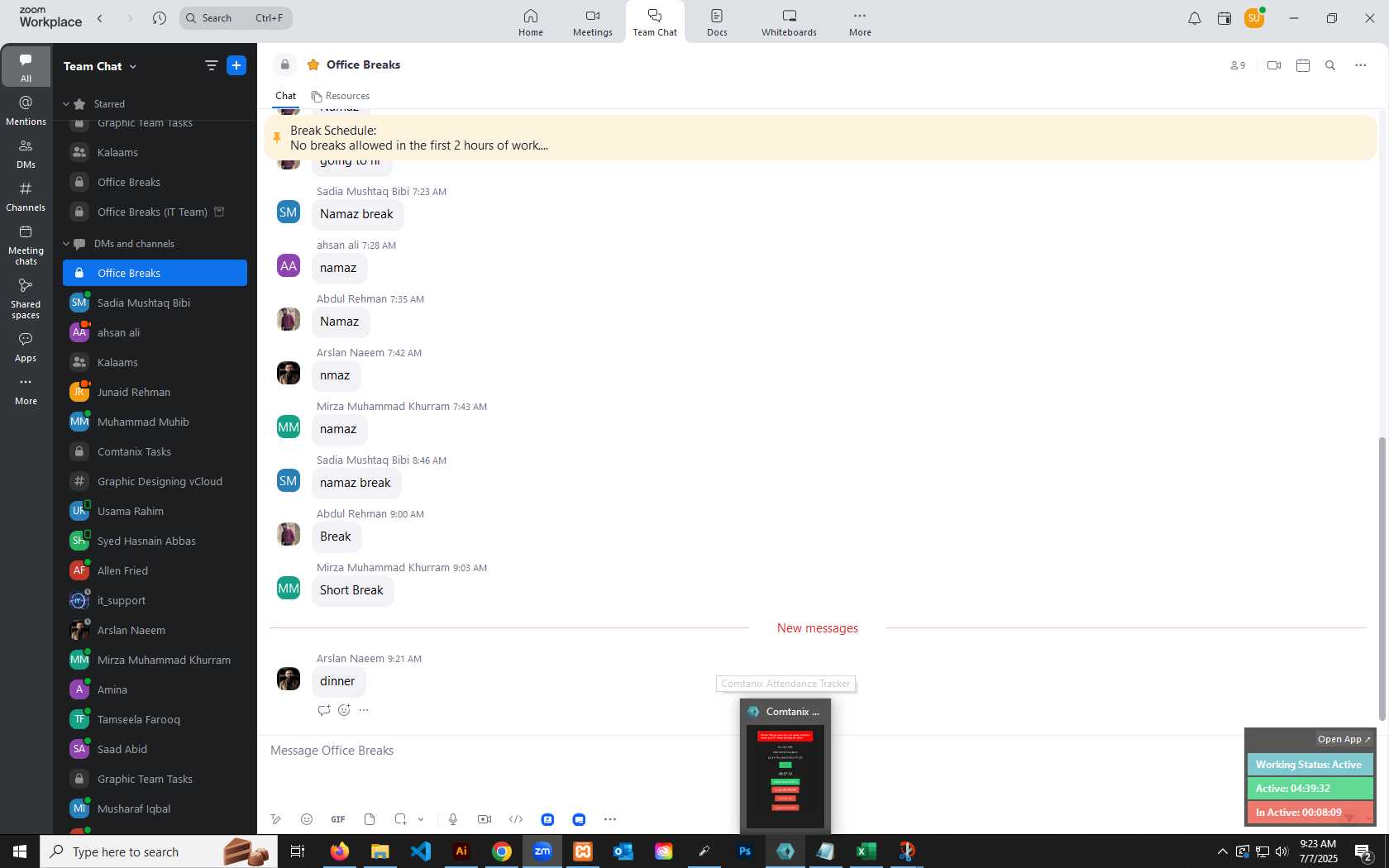The height and width of the screenshot is (868, 1389).
Task: Open Excel from the taskbar
Action: pyautogui.click(x=866, y=851)
